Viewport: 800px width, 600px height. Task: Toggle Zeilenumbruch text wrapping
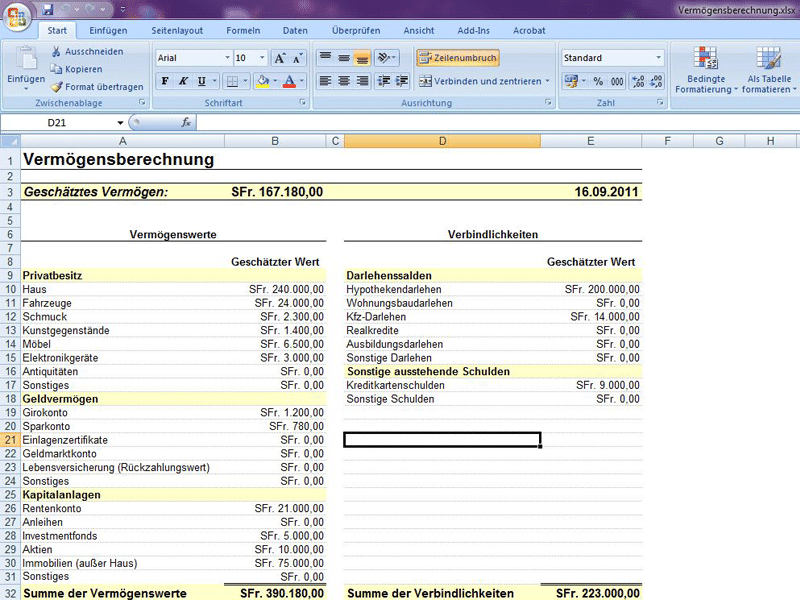pyautogui.click(x=458, y=58)
